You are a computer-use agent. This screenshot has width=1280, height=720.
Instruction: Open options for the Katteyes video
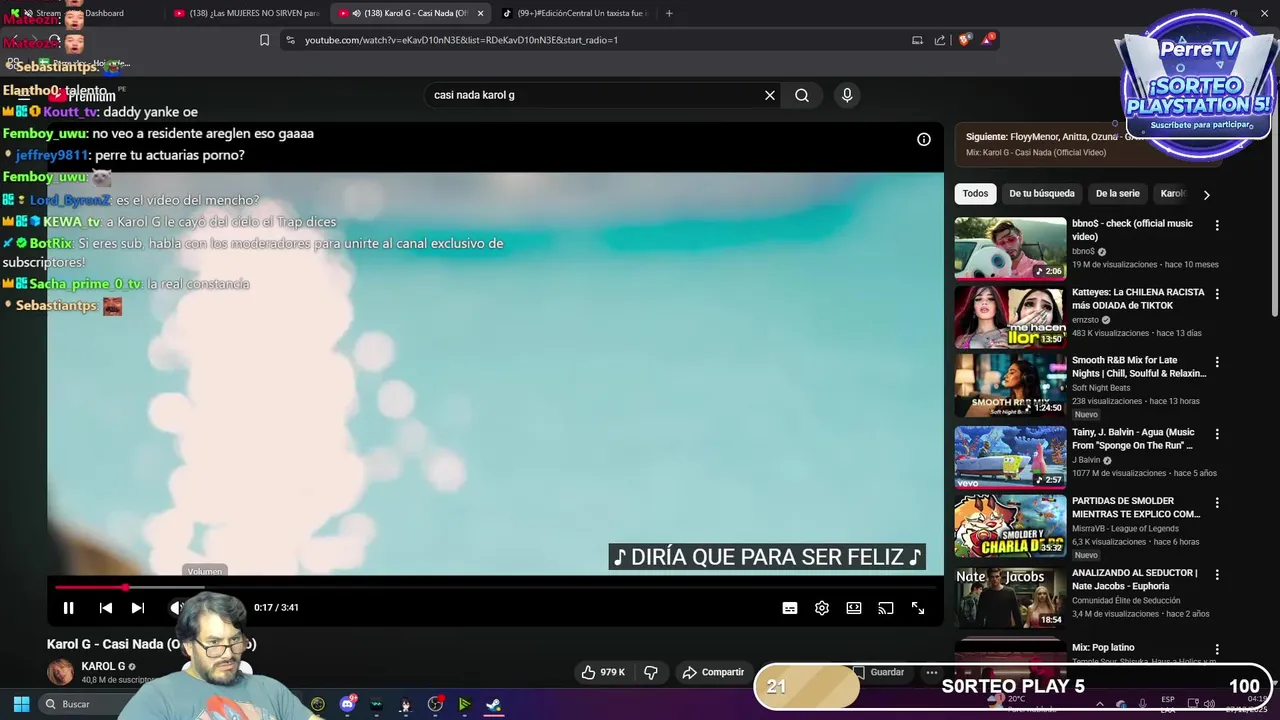point(1217,294)
